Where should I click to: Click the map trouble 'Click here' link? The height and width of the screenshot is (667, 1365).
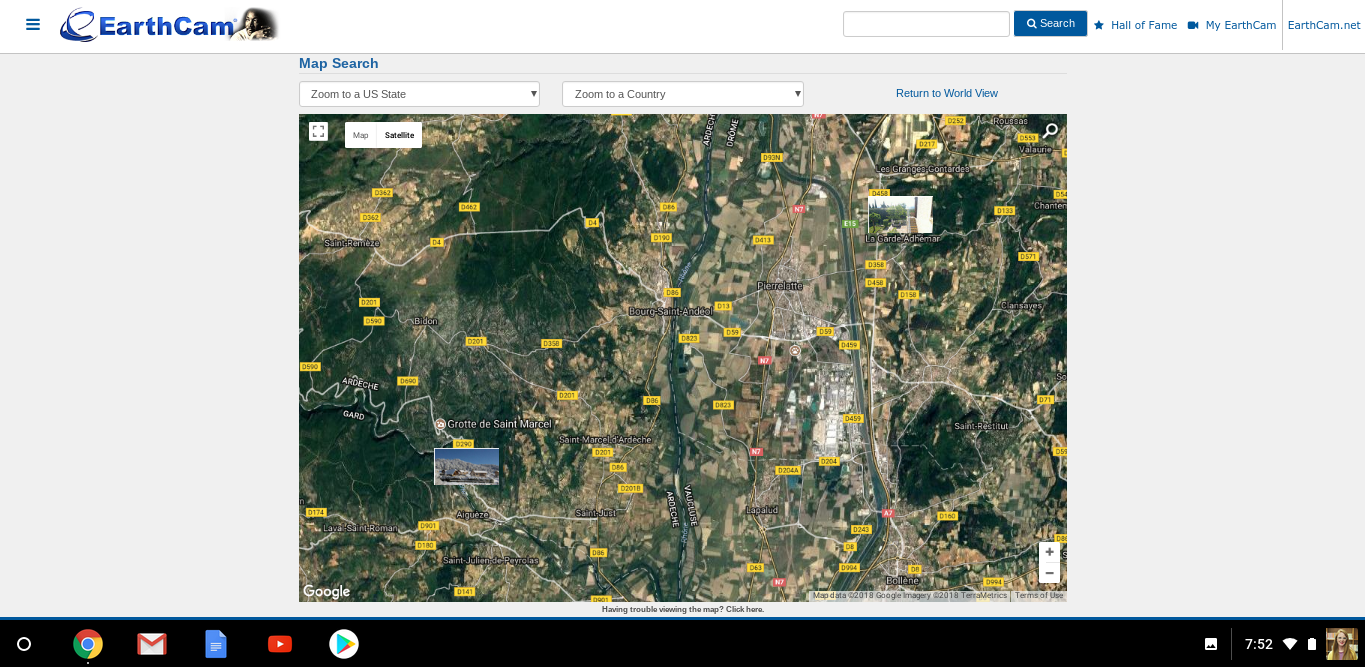point(747,608)
